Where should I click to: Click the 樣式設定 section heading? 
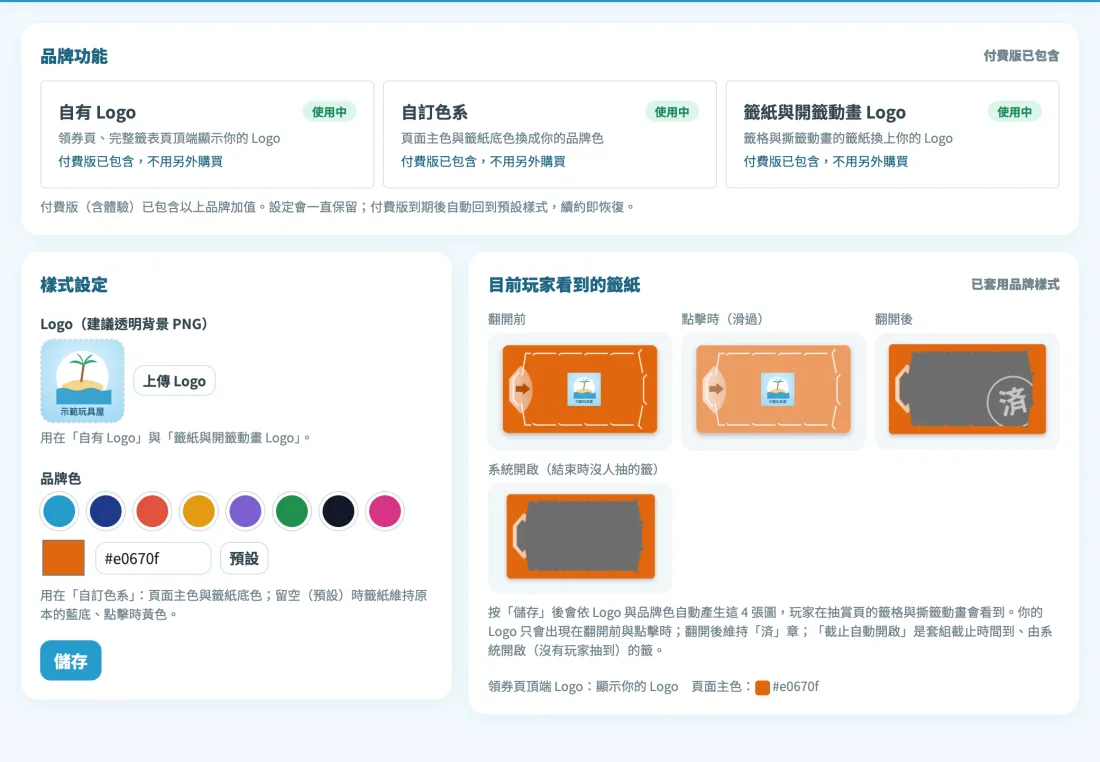(x=74, y=285)
